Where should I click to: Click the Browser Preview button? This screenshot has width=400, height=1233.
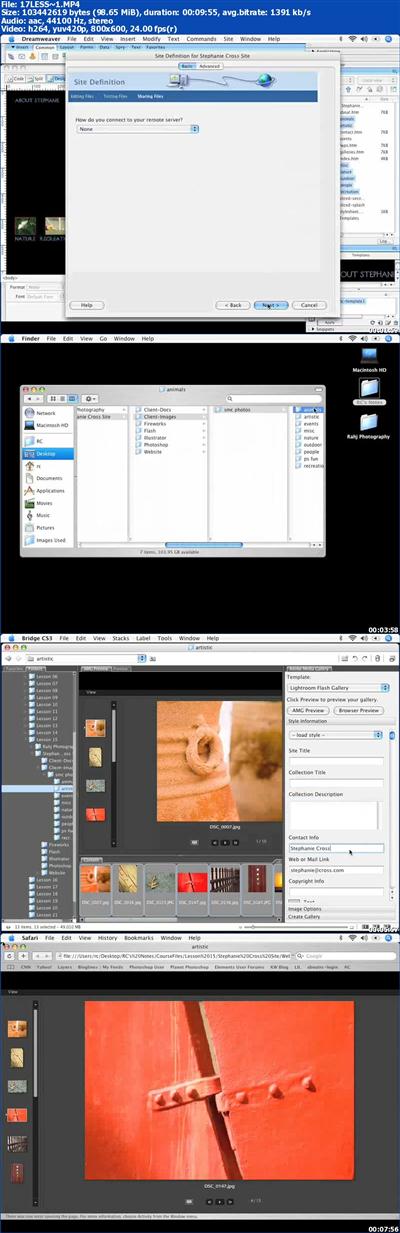pyautogui.click(x=359, y=710)
